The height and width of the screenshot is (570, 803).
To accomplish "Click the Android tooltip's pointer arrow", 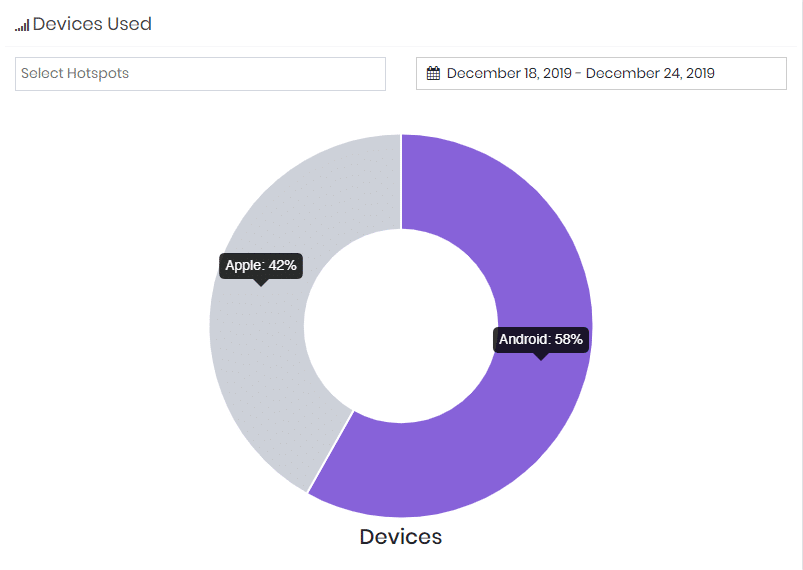I will [540, 356].
